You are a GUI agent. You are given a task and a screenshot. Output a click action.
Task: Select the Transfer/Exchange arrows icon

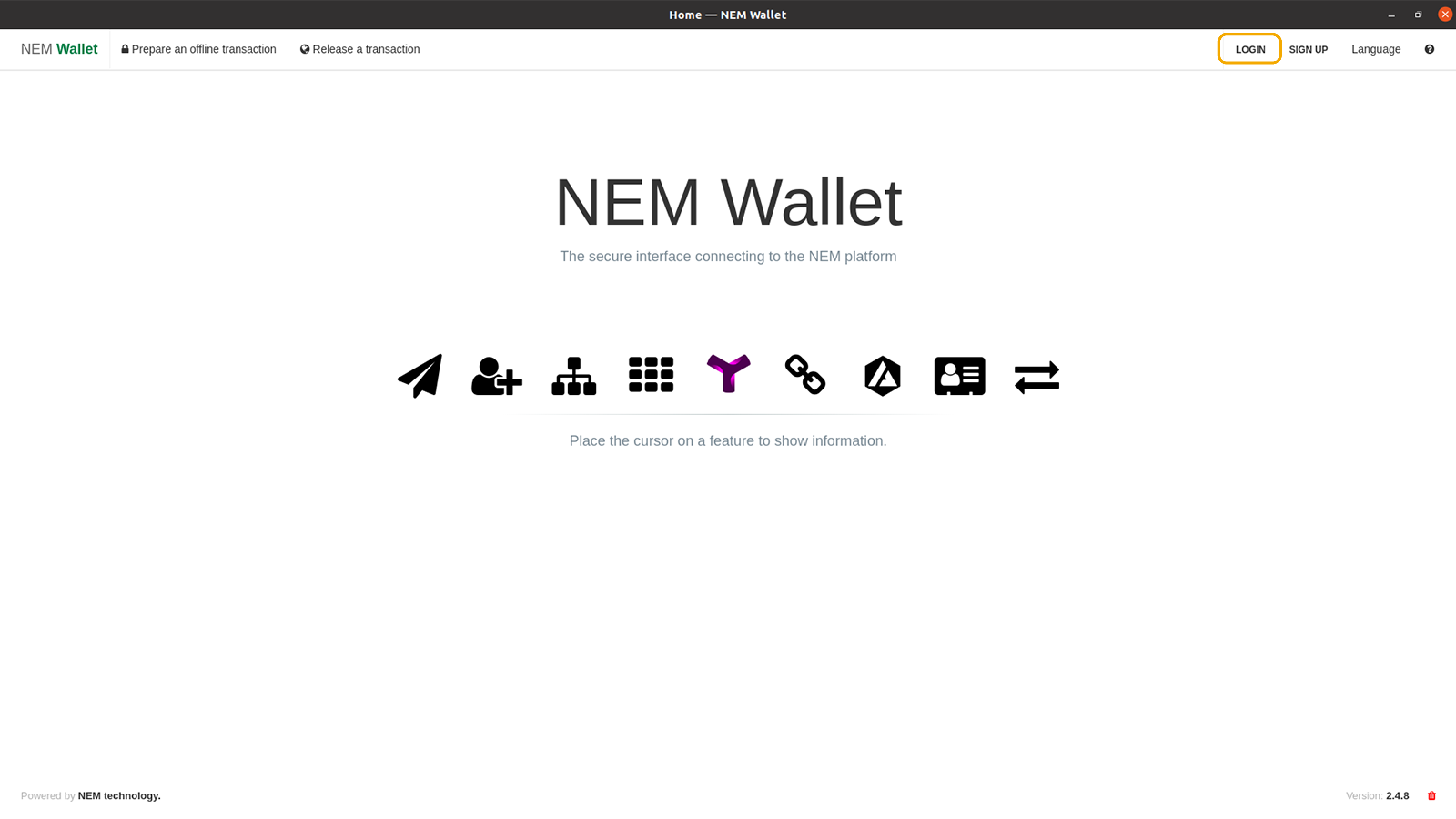[1036, 375]
